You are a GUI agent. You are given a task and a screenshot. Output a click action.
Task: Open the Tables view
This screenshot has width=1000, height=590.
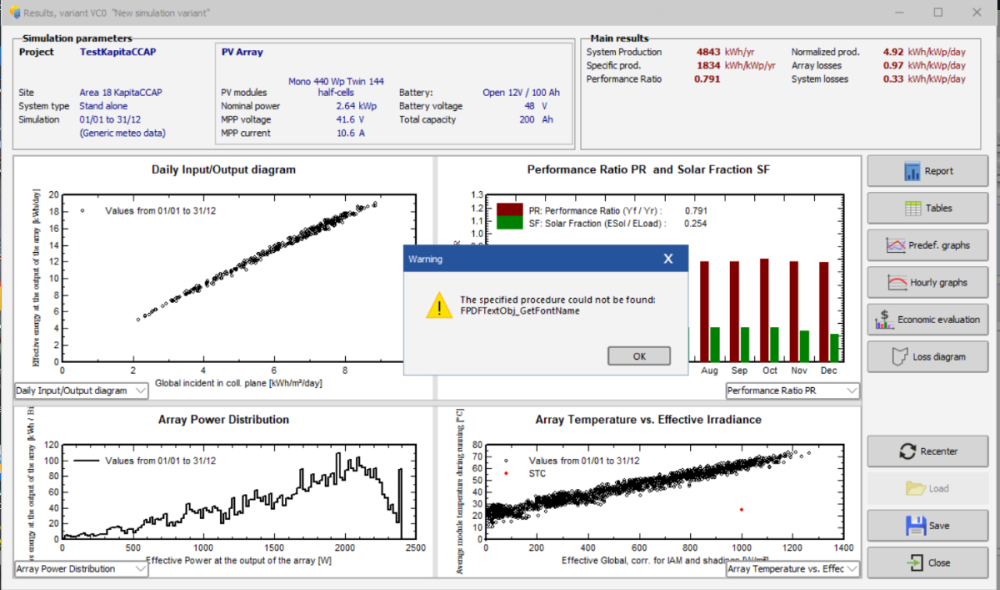point(926,208)
